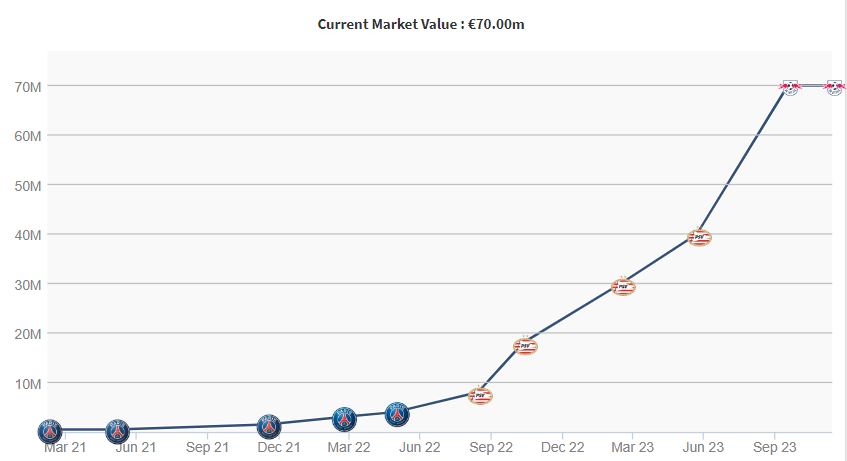Viewport: 847px width, 461px height.
Task: Click the PSV logo marker just below 20M
Action: pyautogui.click(x=525, y=347)
